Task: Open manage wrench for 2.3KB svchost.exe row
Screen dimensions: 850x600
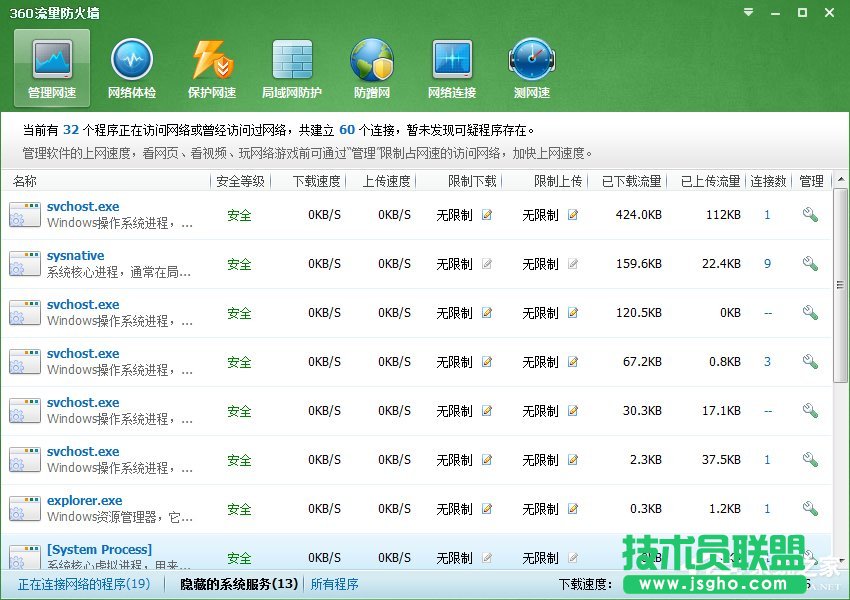Action: click(x=810, y=459)
